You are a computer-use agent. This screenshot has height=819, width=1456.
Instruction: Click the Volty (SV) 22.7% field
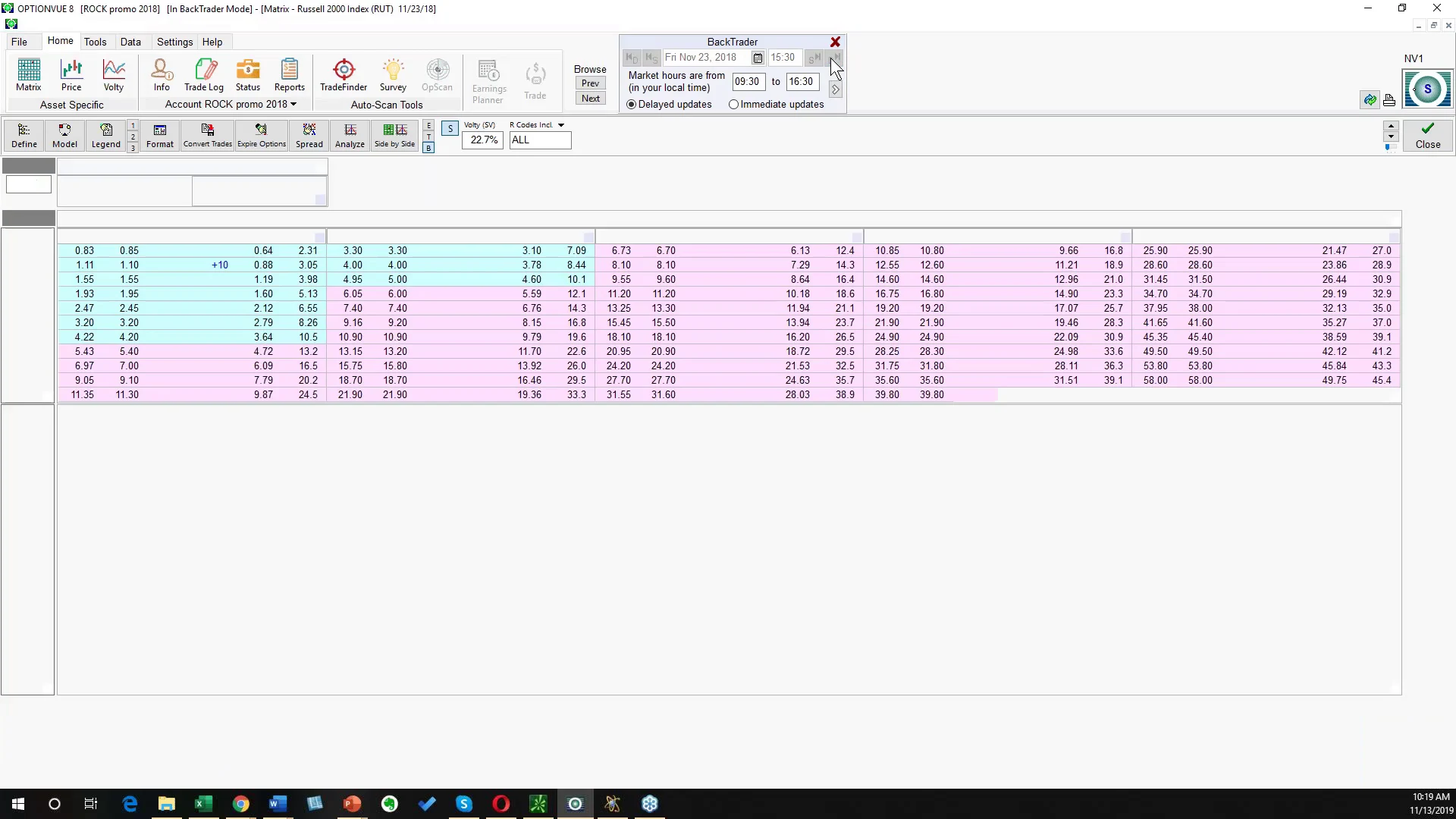pos(483,140)
